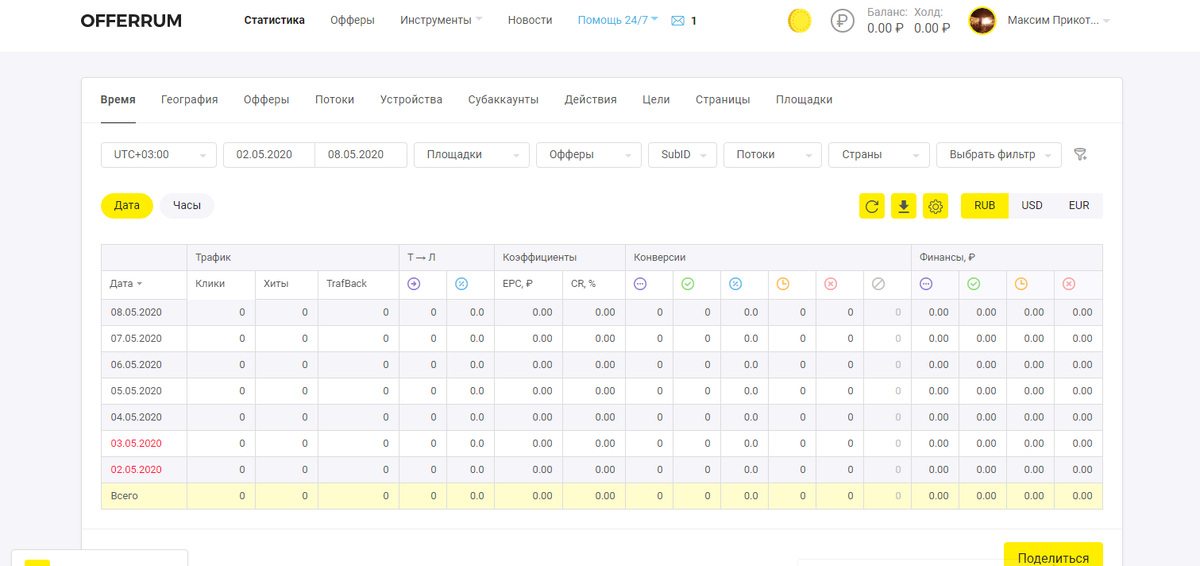Open table column settings gear

(x=936, y=206)
